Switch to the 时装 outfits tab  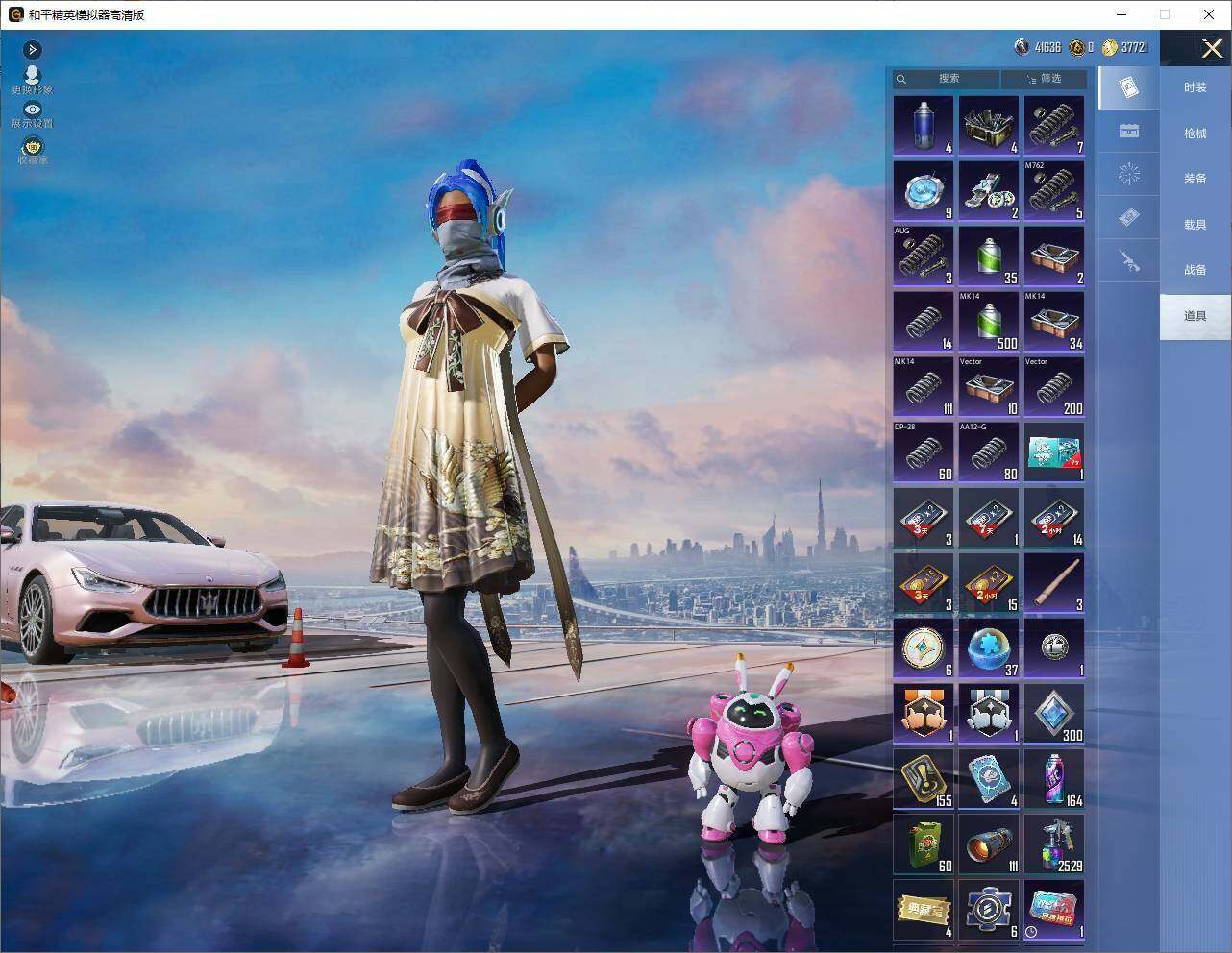click(x=1195, y=87)
